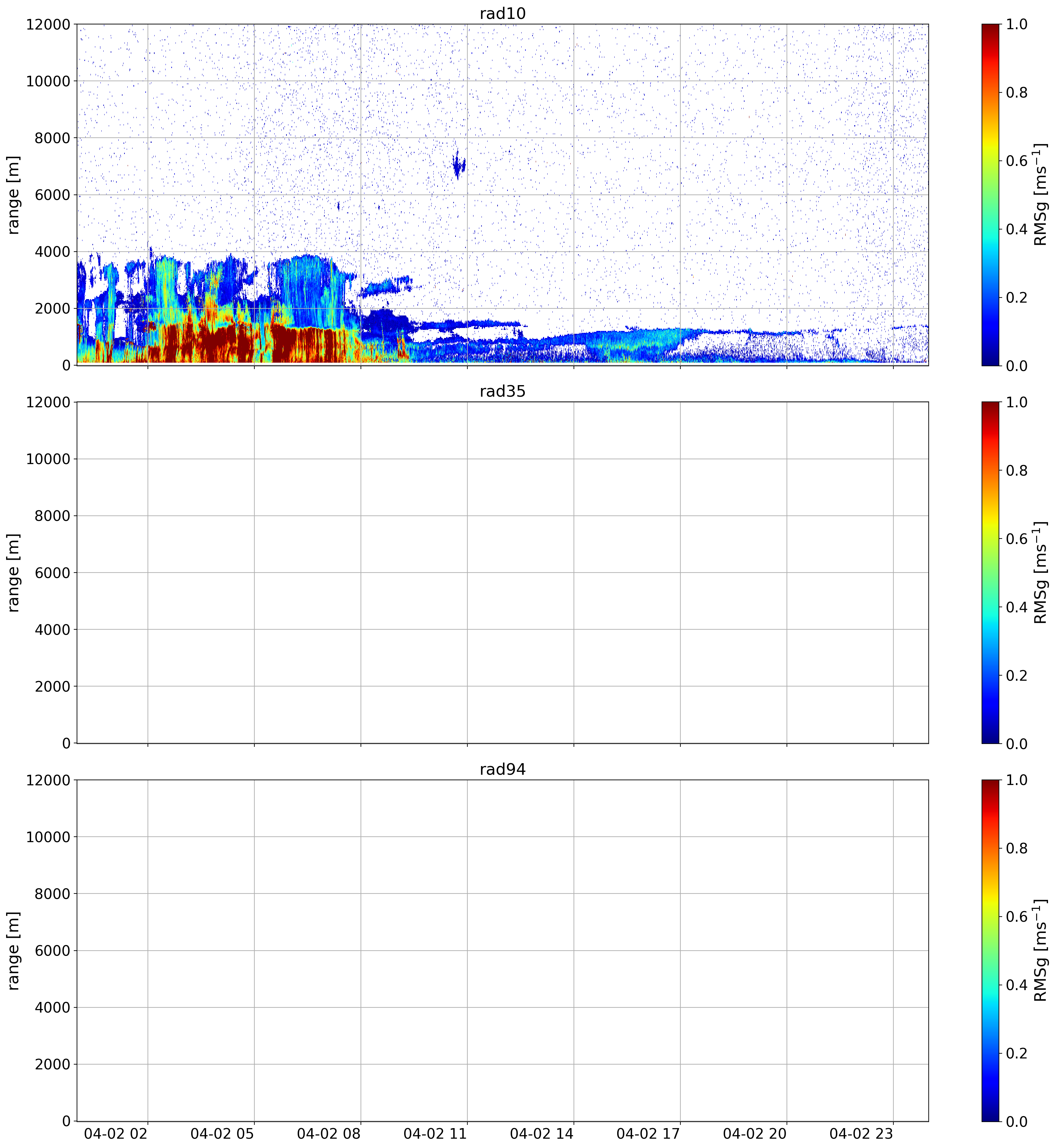This screenshot has height=1148, width=1057.
Task: Click the rad94 colorbar
Action: coord(990,951)
